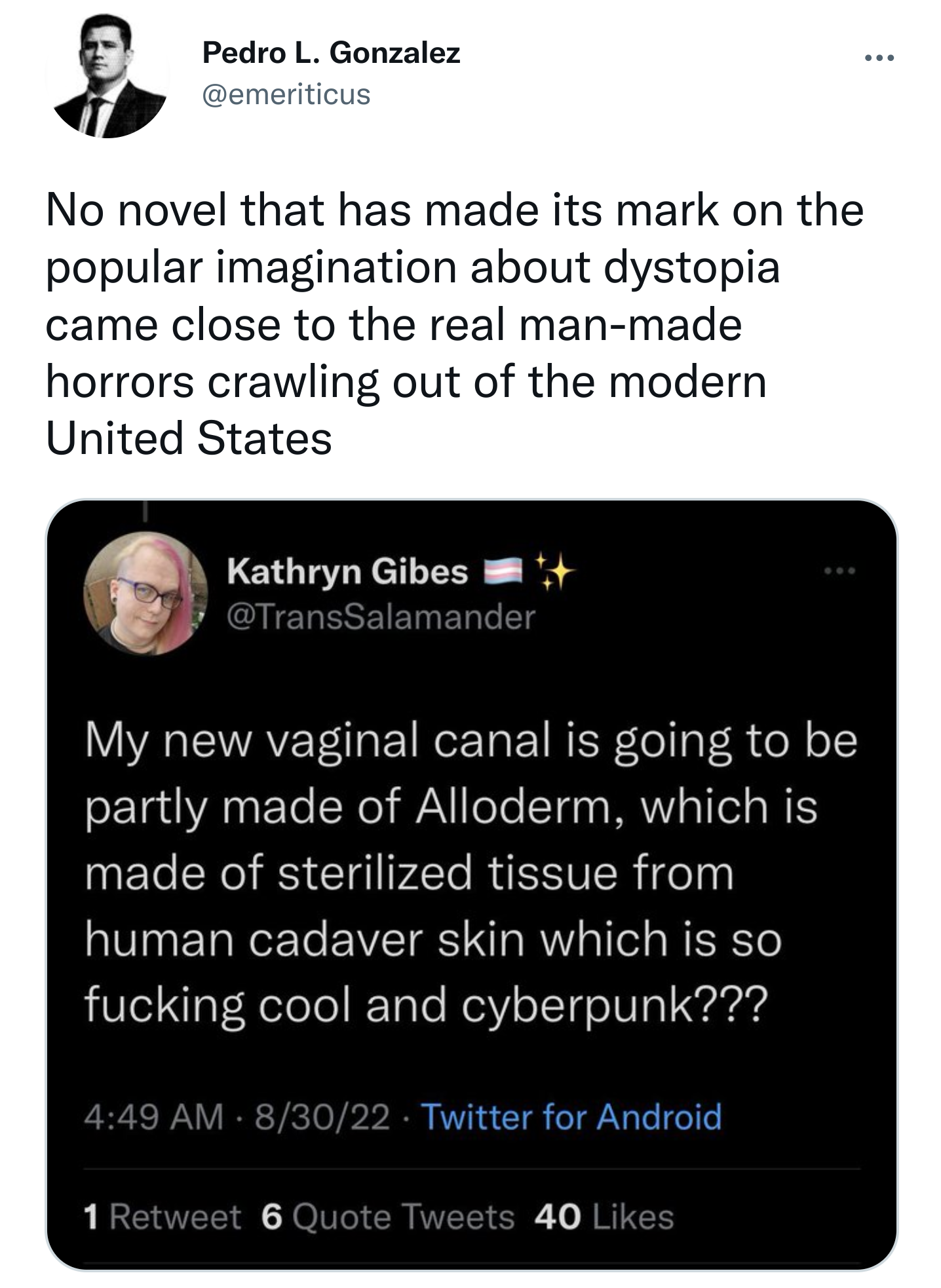Visit the @emeriticus handle
Image resolution: width=941 pixels, height=1288 pixels.
(286, 94)
